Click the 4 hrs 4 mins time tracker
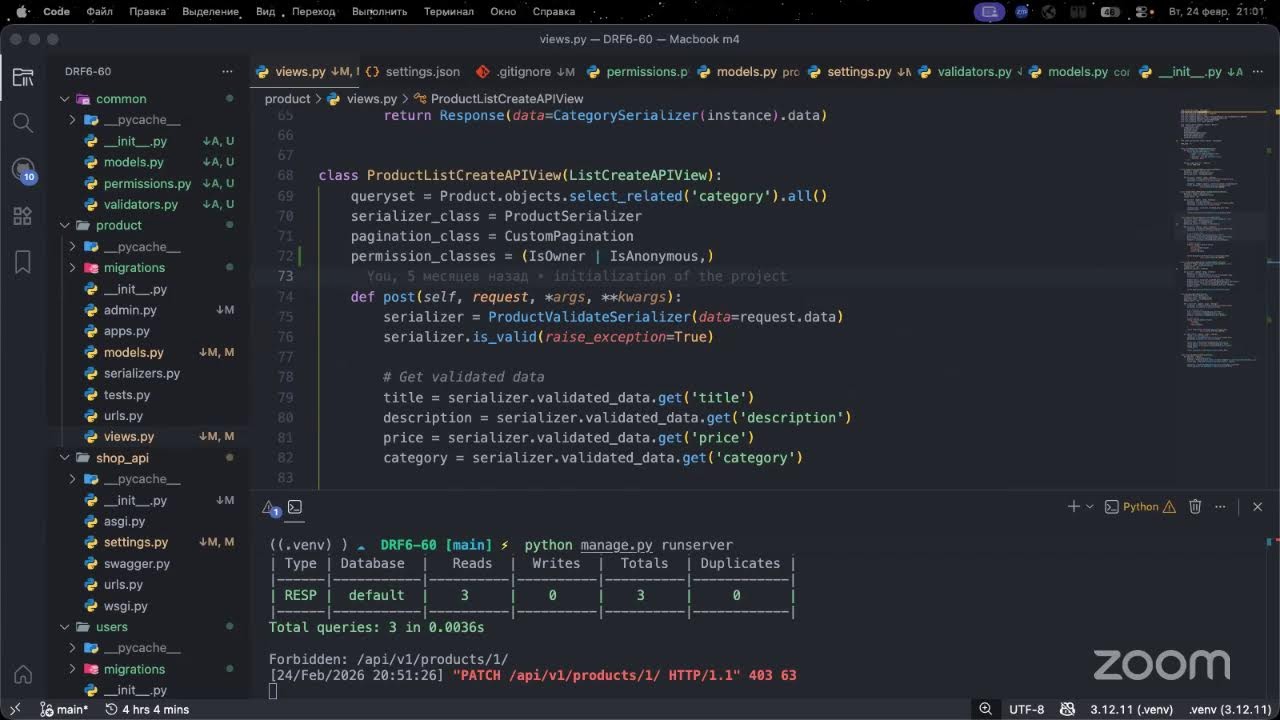The height and width of the screenshot is (720, 1280). [x=146, y=709]
